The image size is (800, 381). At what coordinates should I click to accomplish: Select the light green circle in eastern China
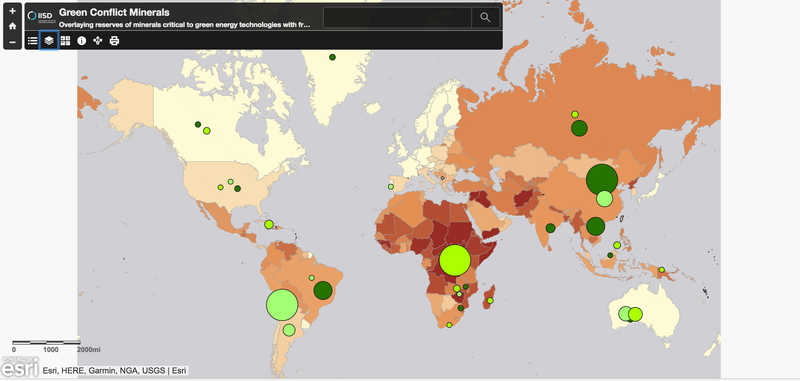(x=605, y=198)
